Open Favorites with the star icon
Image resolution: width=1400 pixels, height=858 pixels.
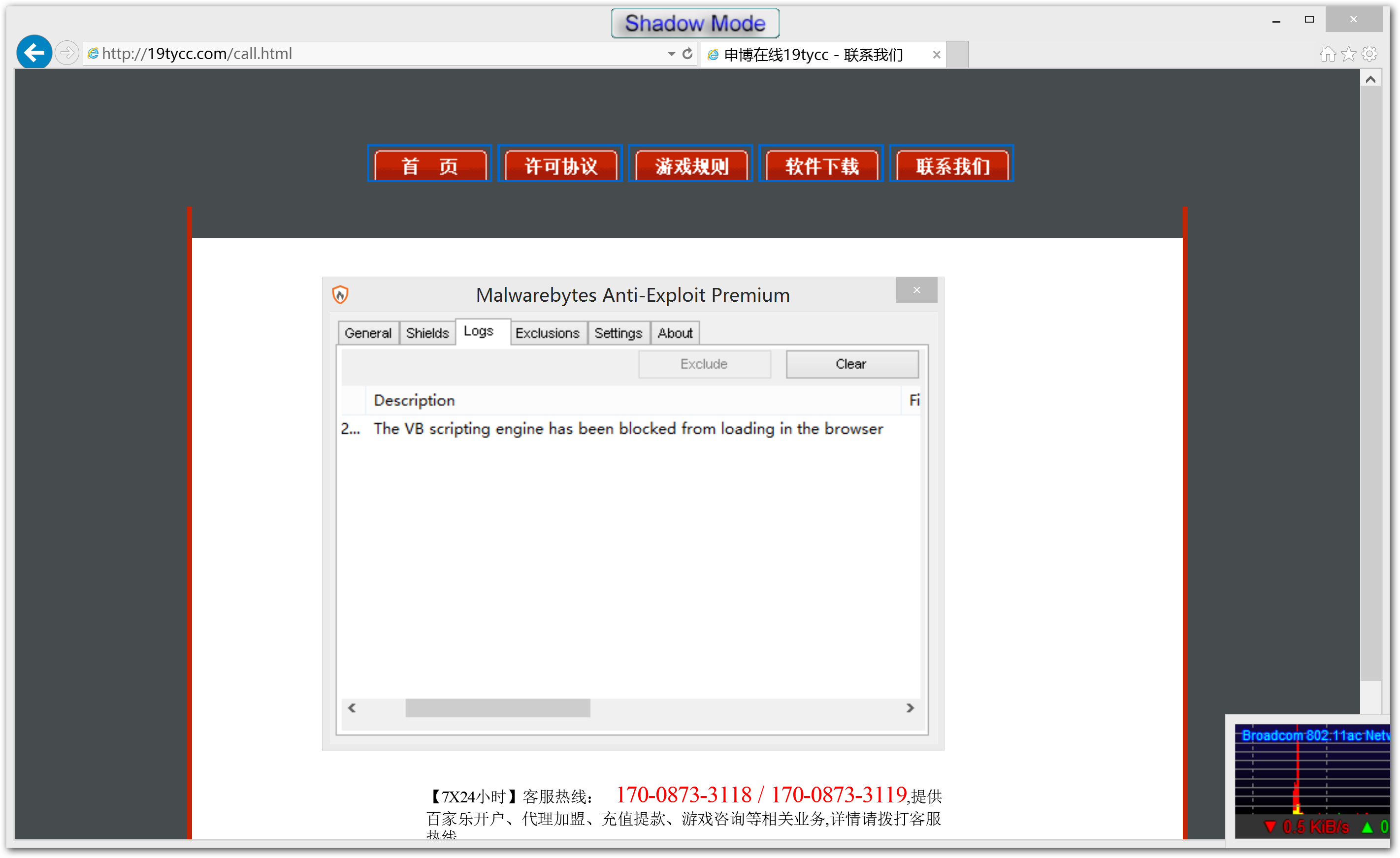[1348, 54]
